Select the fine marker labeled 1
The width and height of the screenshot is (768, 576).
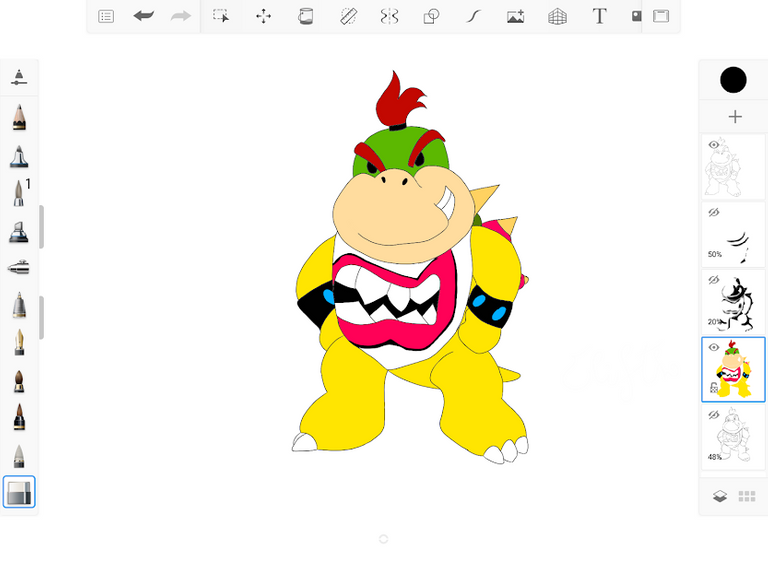pos(19,192)
